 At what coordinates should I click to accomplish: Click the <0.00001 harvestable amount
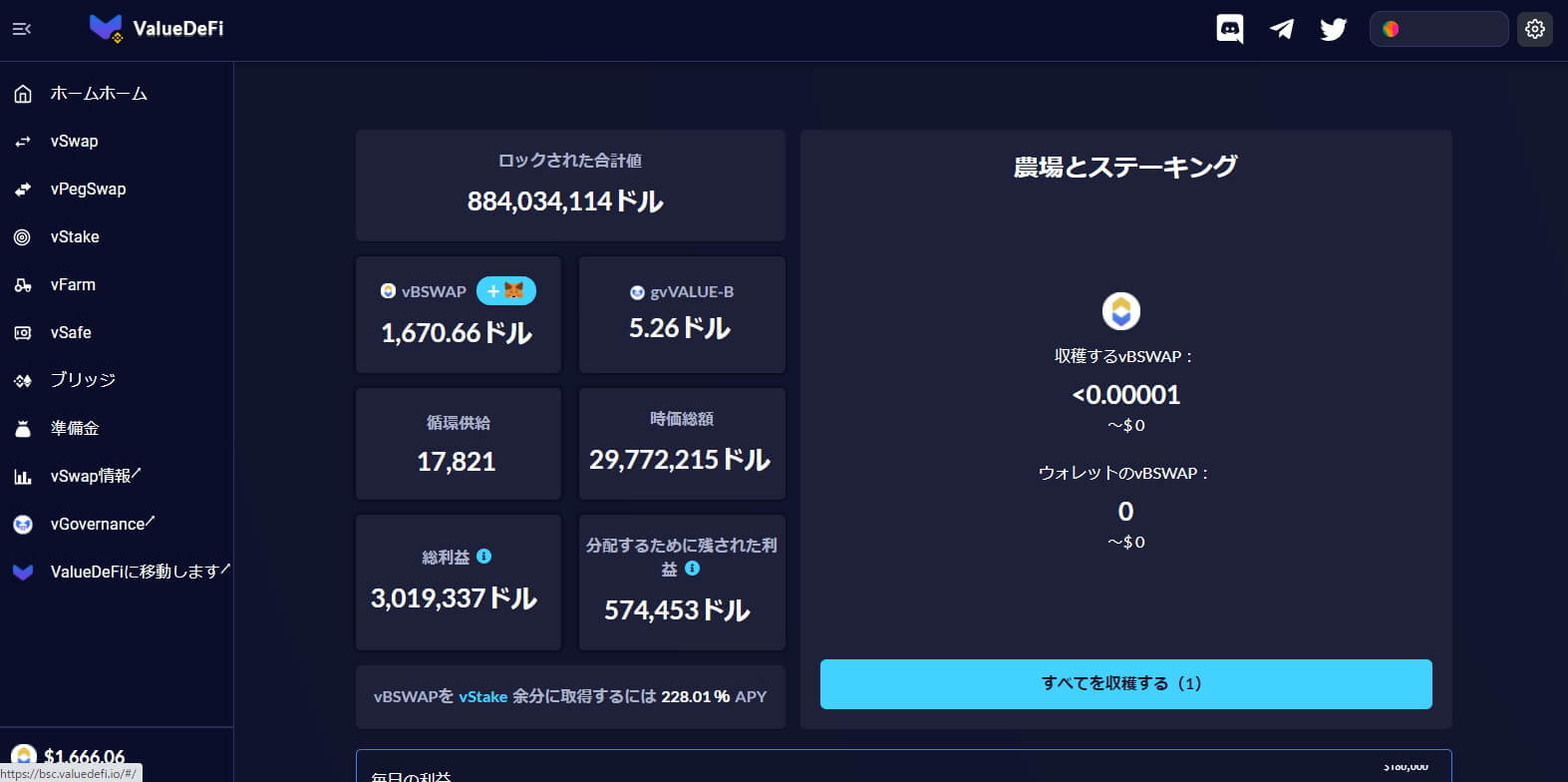[x=1126, y=395]
